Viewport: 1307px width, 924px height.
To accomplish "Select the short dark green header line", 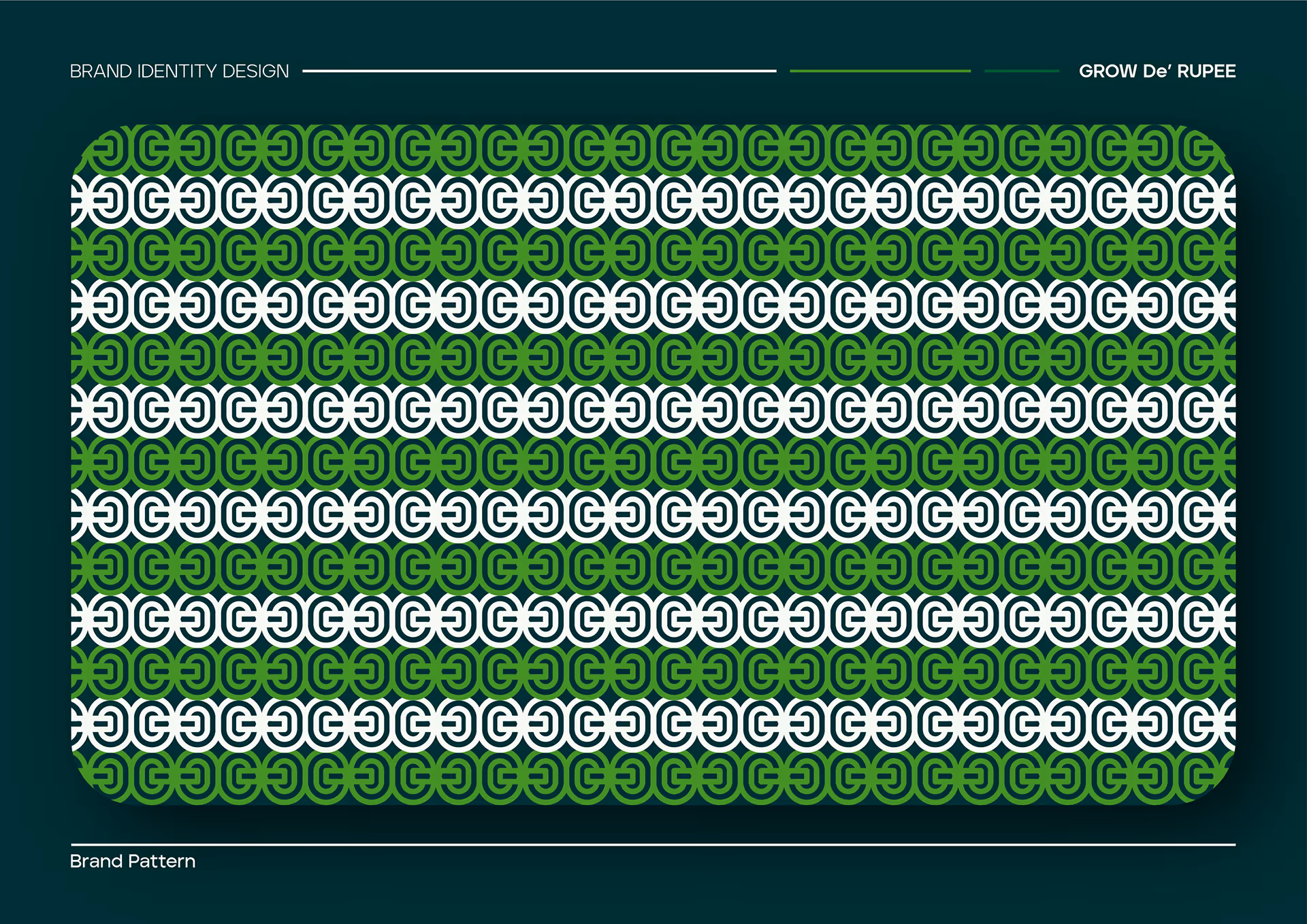I will click(x=1022, y=70).
